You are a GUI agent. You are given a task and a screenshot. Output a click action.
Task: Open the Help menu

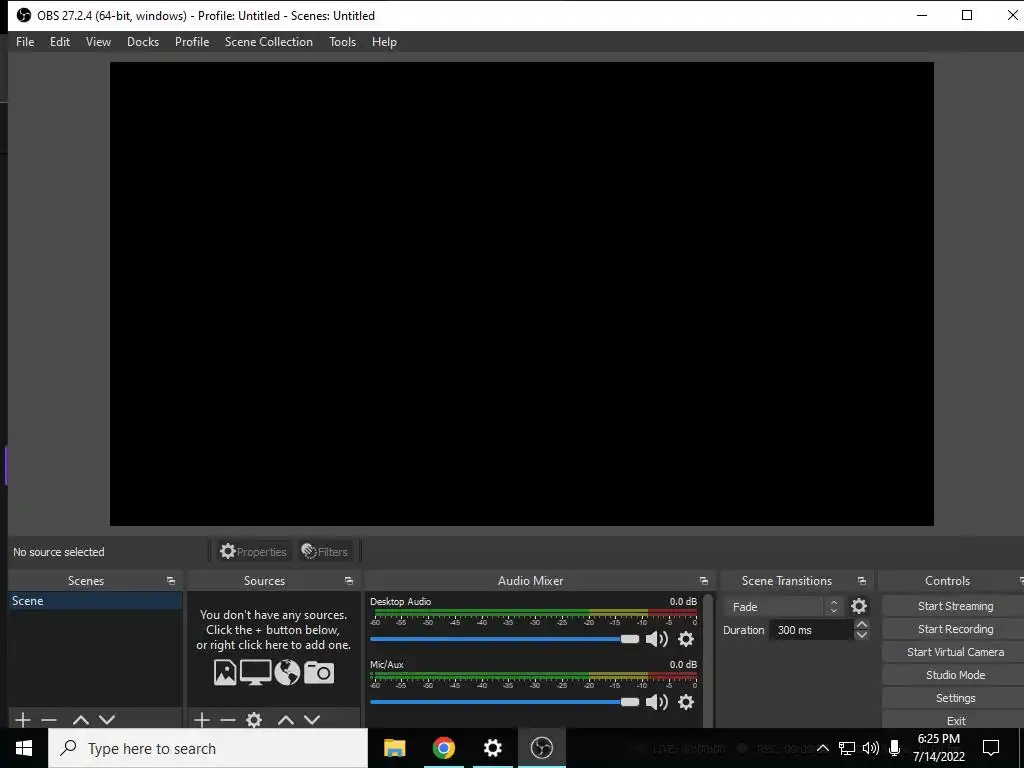coord(384,42)
